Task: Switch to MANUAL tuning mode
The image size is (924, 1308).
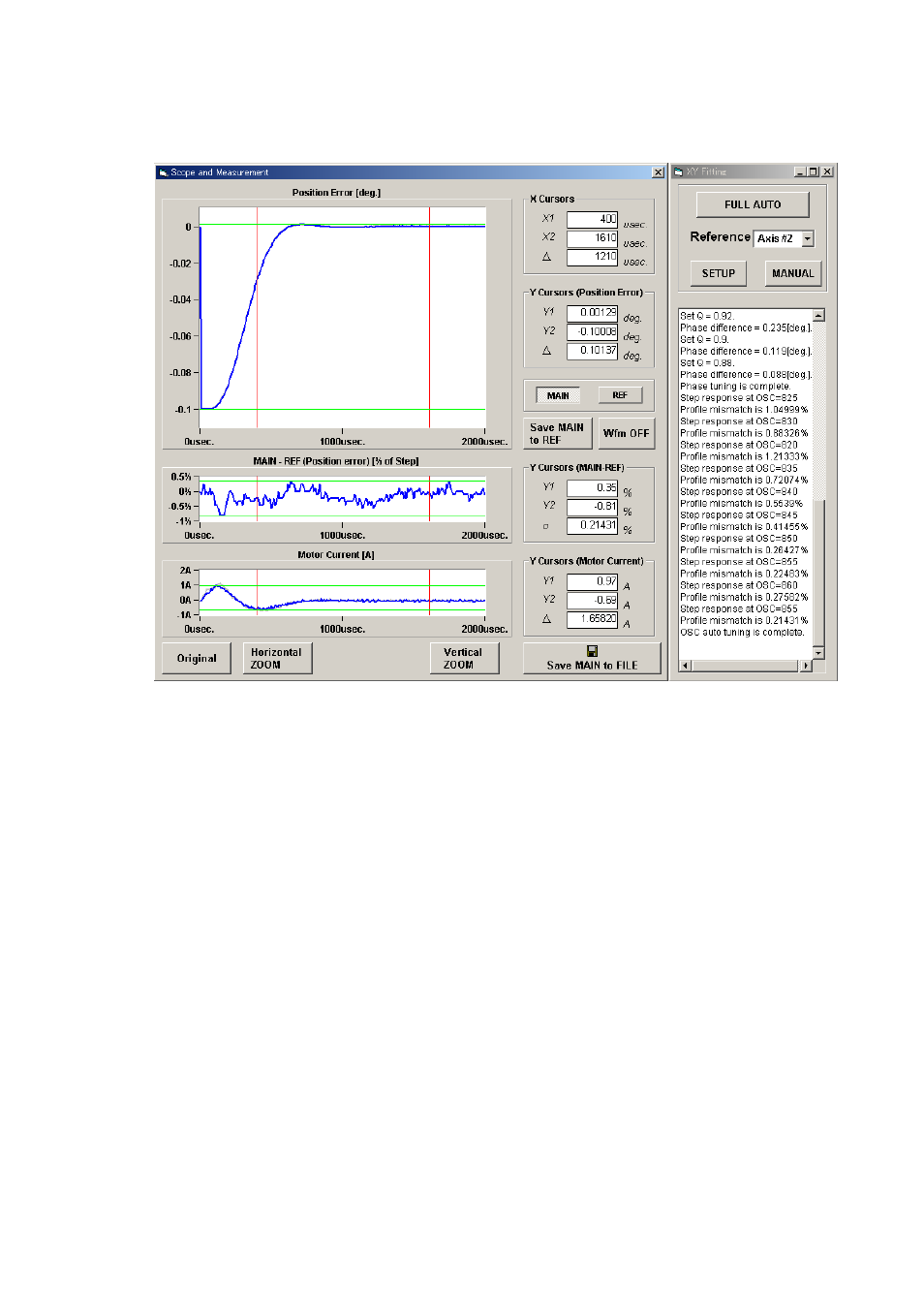Action: coord(793,273)
